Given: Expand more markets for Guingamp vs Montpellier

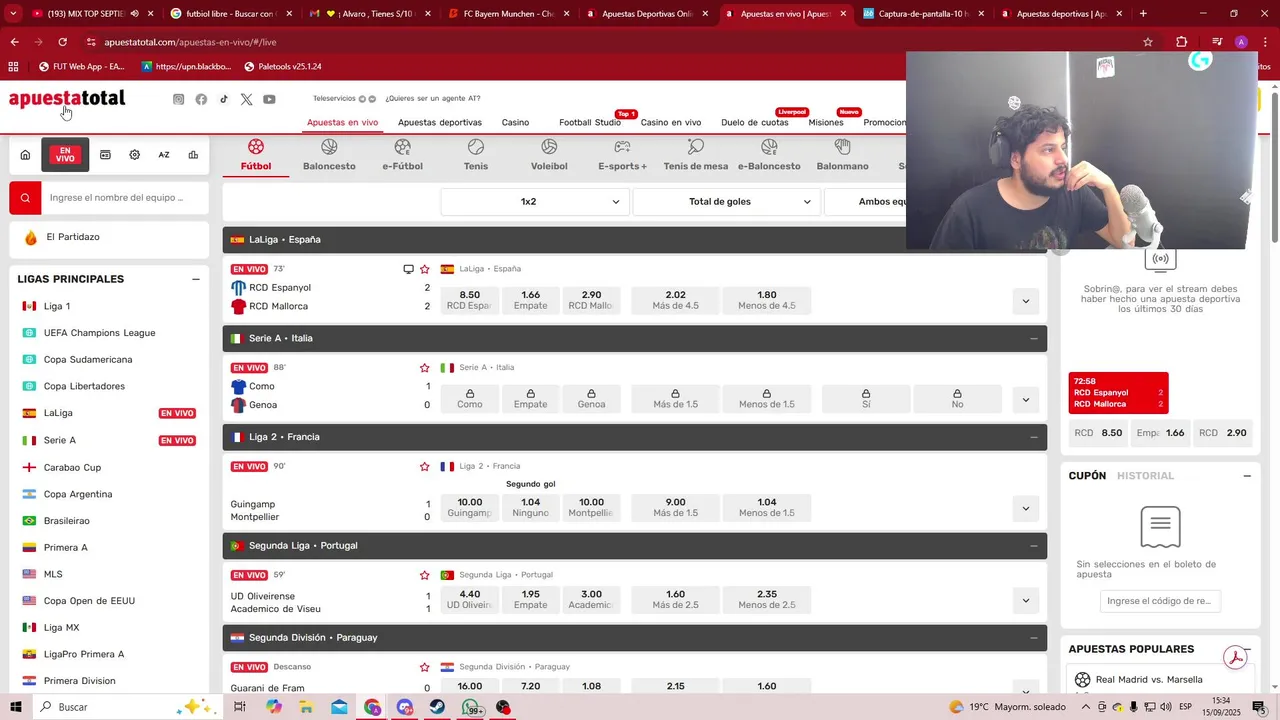Looking at the screenshot, I should (1025, 508).
